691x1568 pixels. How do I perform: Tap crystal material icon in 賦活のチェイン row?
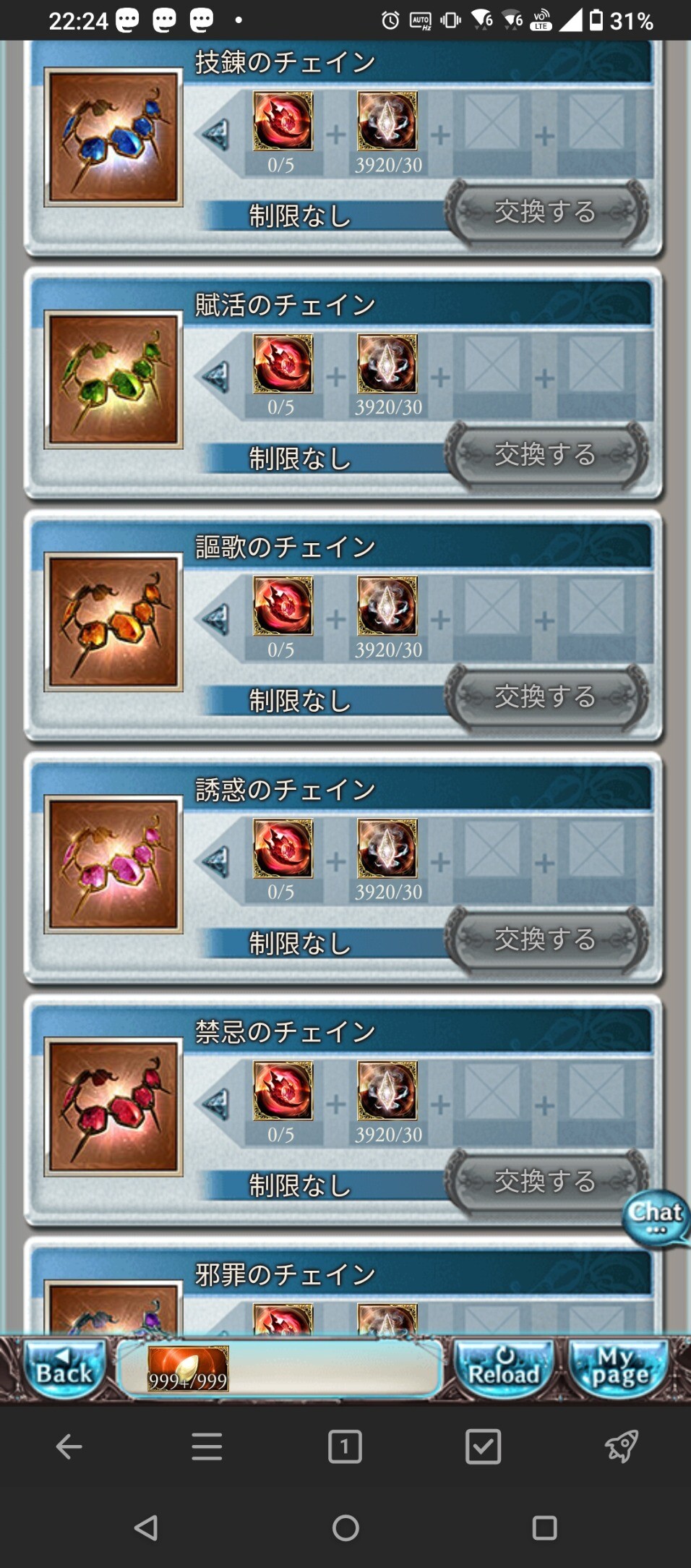tap(387, 363)
